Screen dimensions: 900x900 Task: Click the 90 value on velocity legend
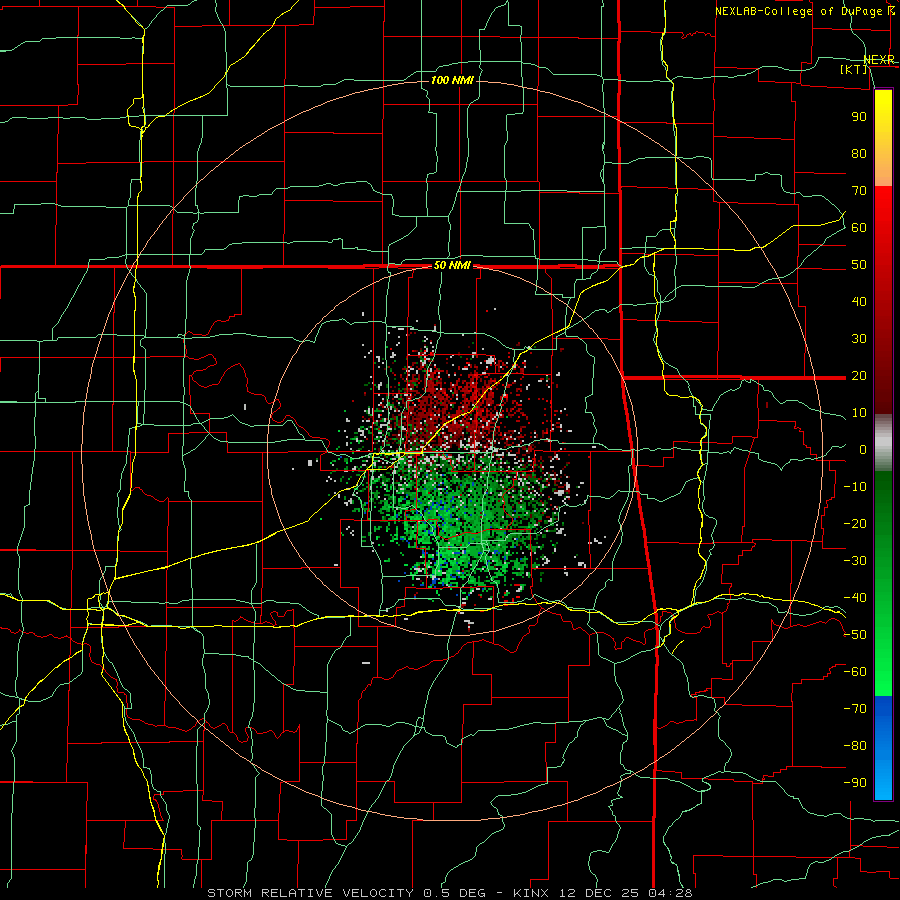click(x=859, y=117)
